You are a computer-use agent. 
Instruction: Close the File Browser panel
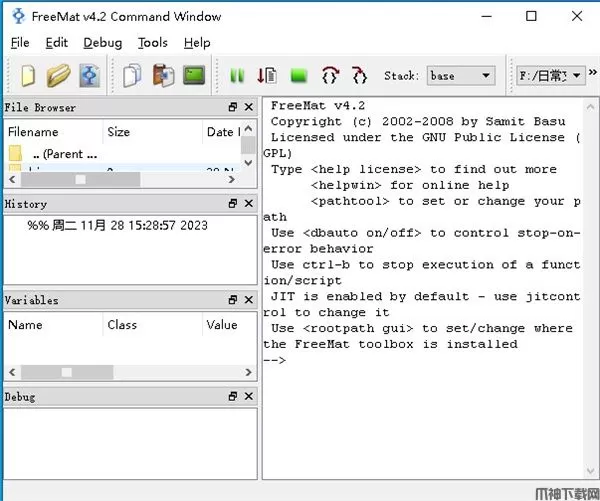(249, 107)
